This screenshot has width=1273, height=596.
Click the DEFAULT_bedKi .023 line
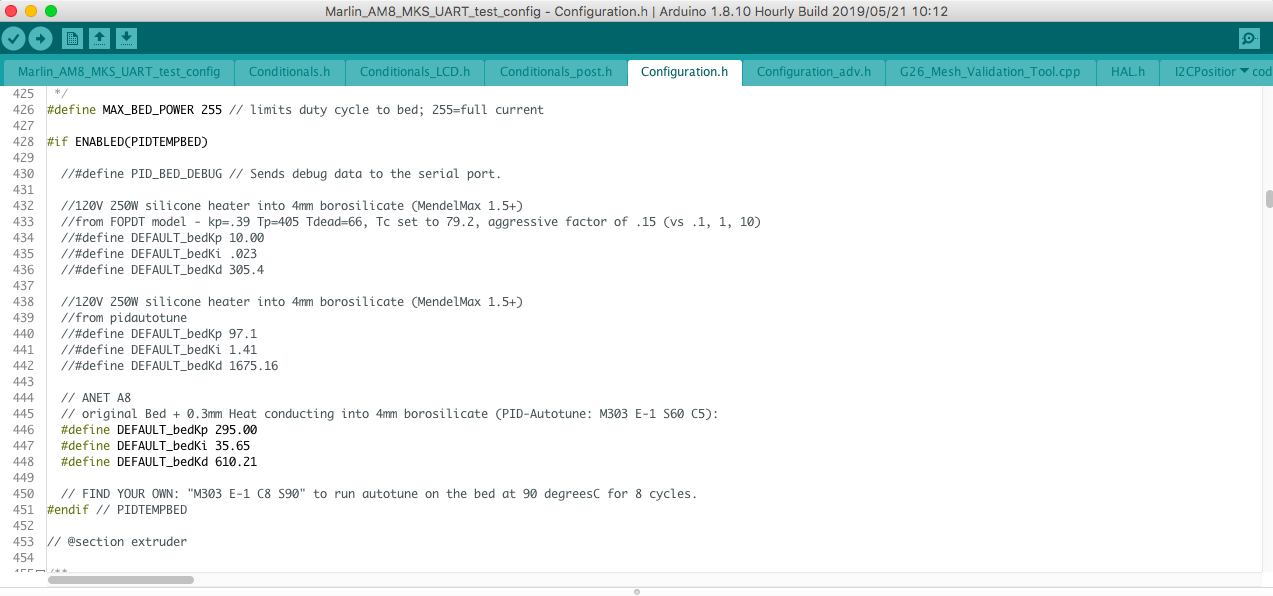coord(159,254)
